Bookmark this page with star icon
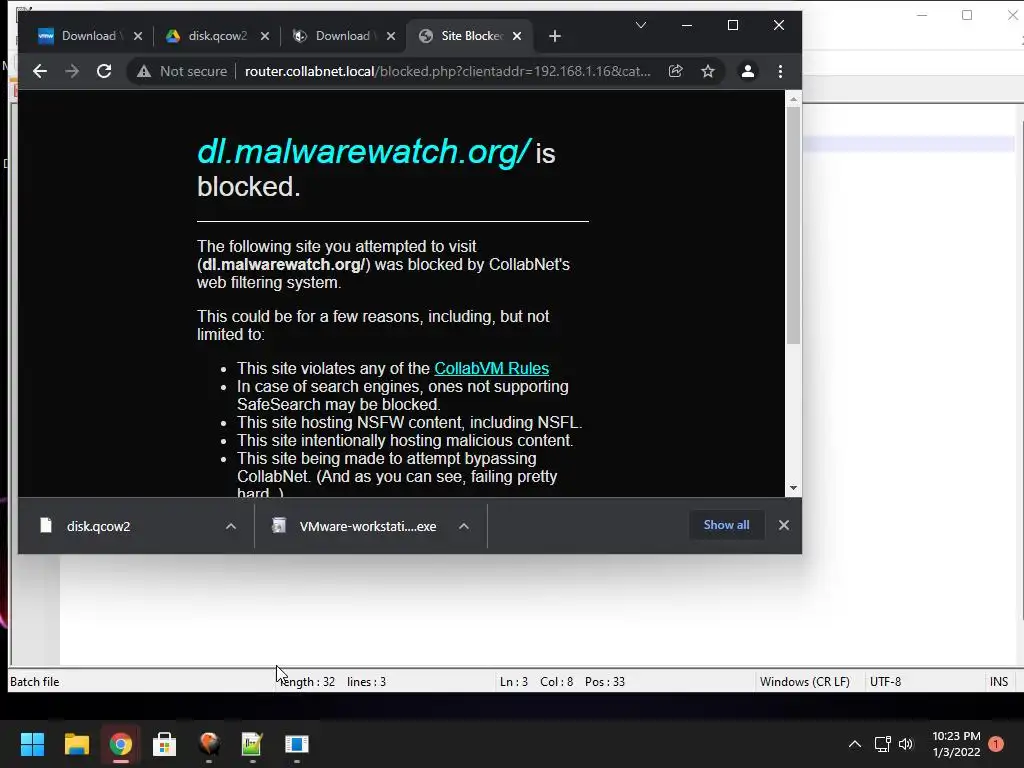1024x768 pixels. click(708, 71)
